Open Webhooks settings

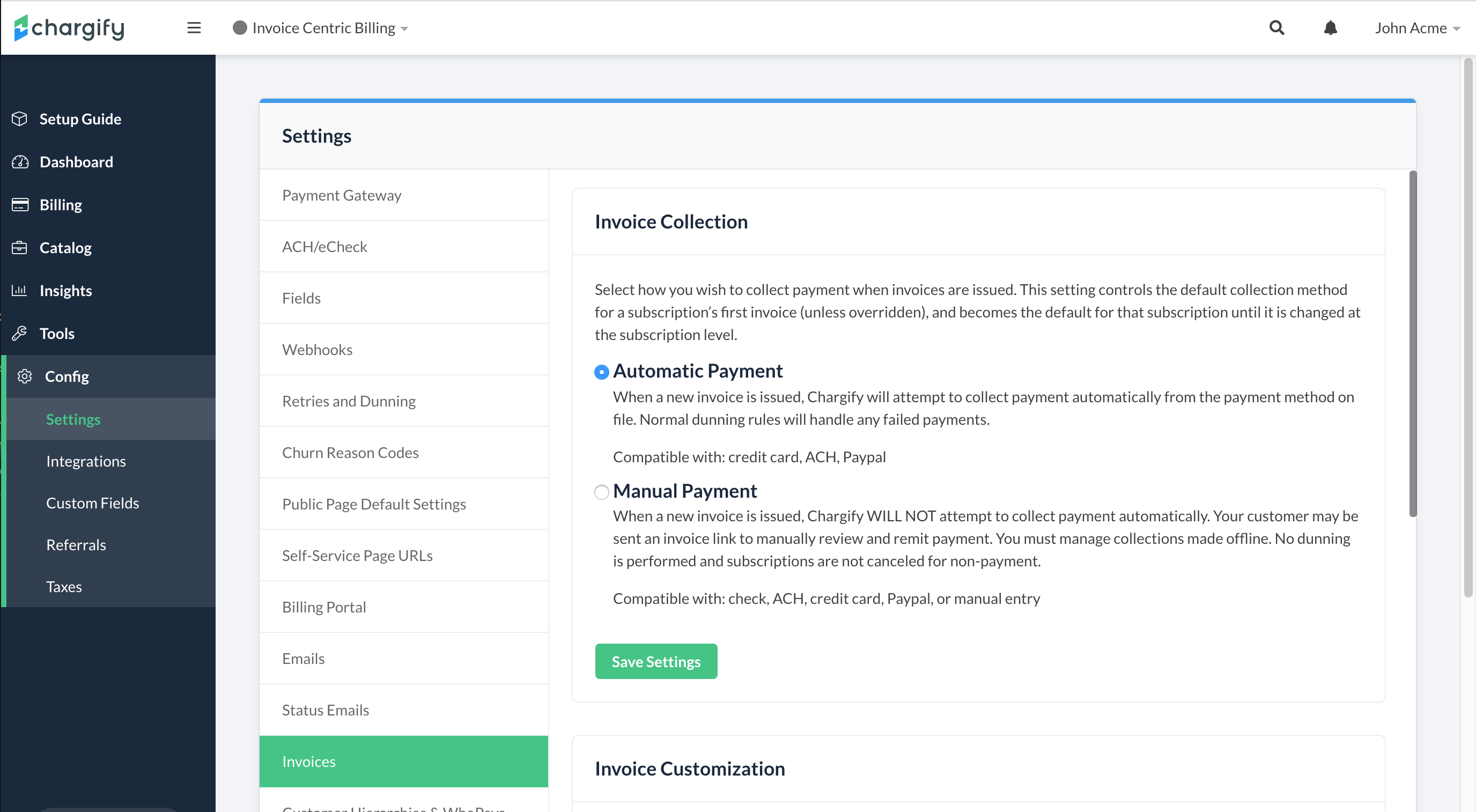pos(404,350)
